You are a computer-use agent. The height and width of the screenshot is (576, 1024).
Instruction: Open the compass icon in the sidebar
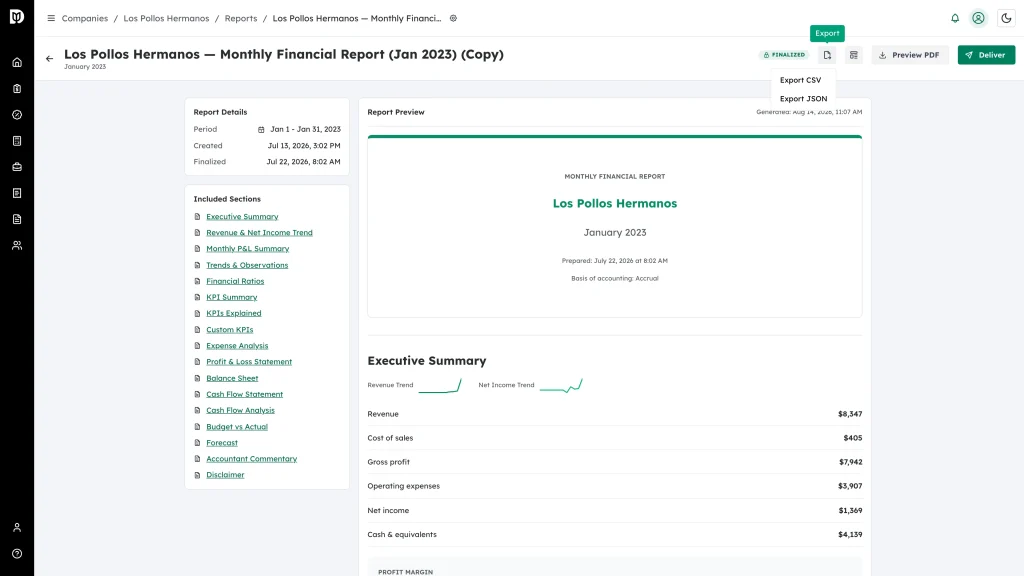[17, 115]
